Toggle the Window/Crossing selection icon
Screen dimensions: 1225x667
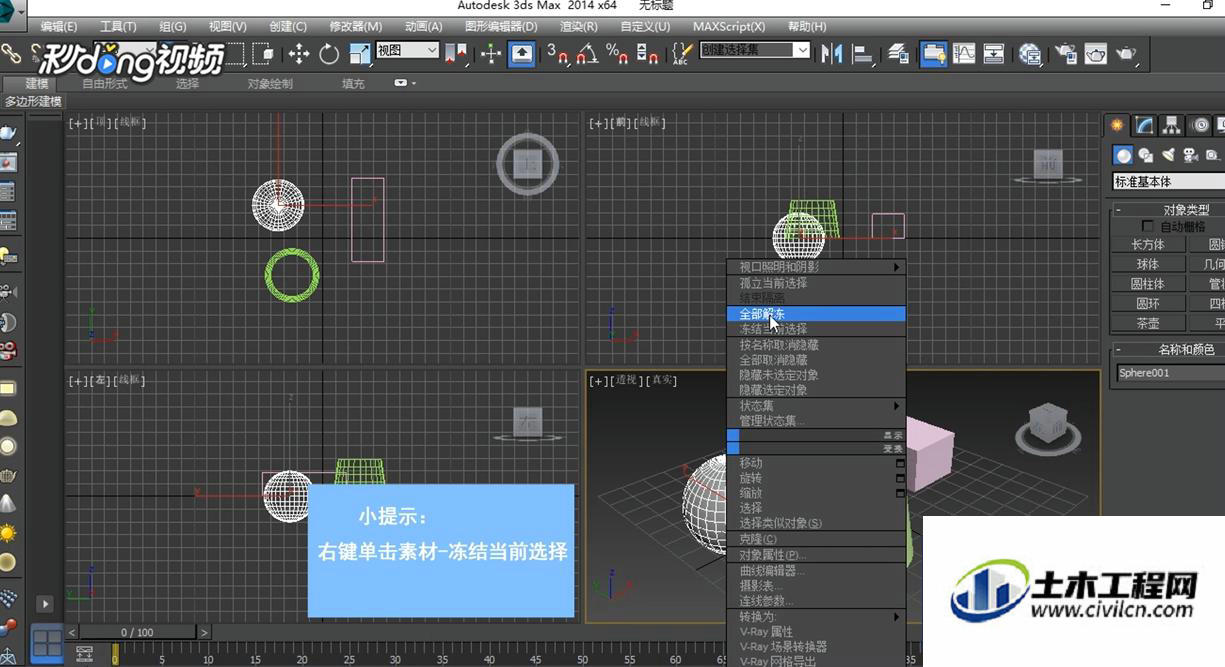pyautogui.click(x=264, y=54)
